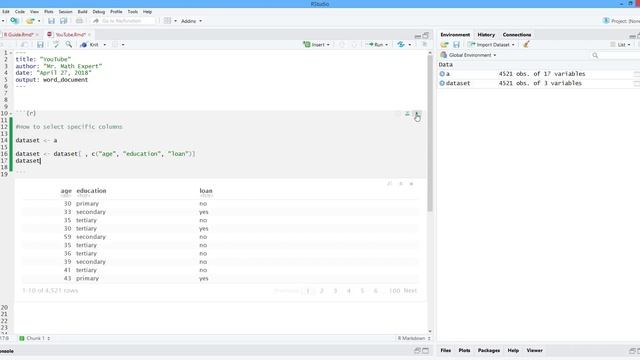Image resolution: width=640 pixels, height=360 pixels.
Task: Click load workspace icon in Environment
Action: pos(444,44)
